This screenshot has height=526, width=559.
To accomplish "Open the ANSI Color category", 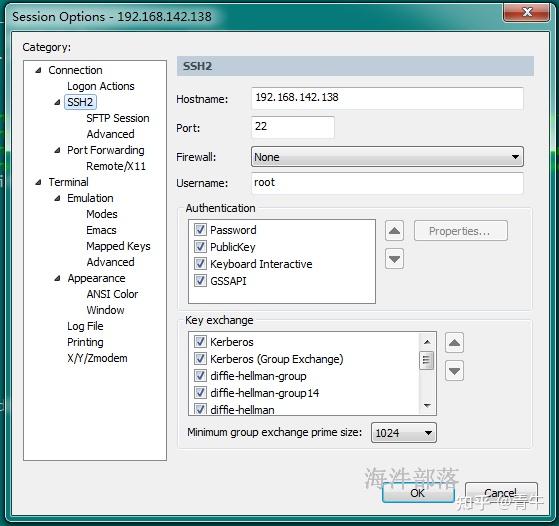I will pos(112,294).
